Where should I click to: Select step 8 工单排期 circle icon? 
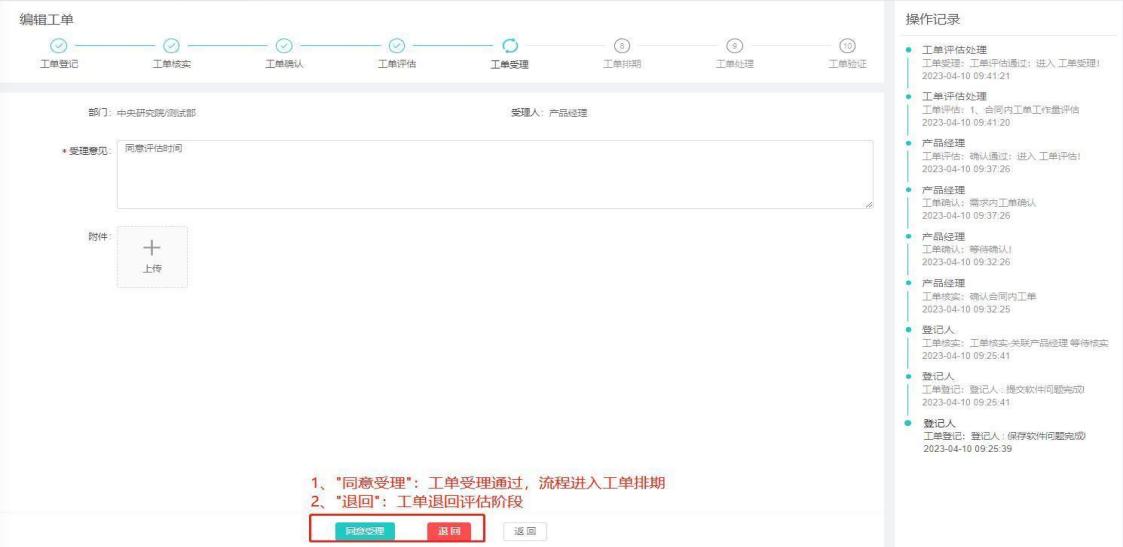tap(622, 45)
